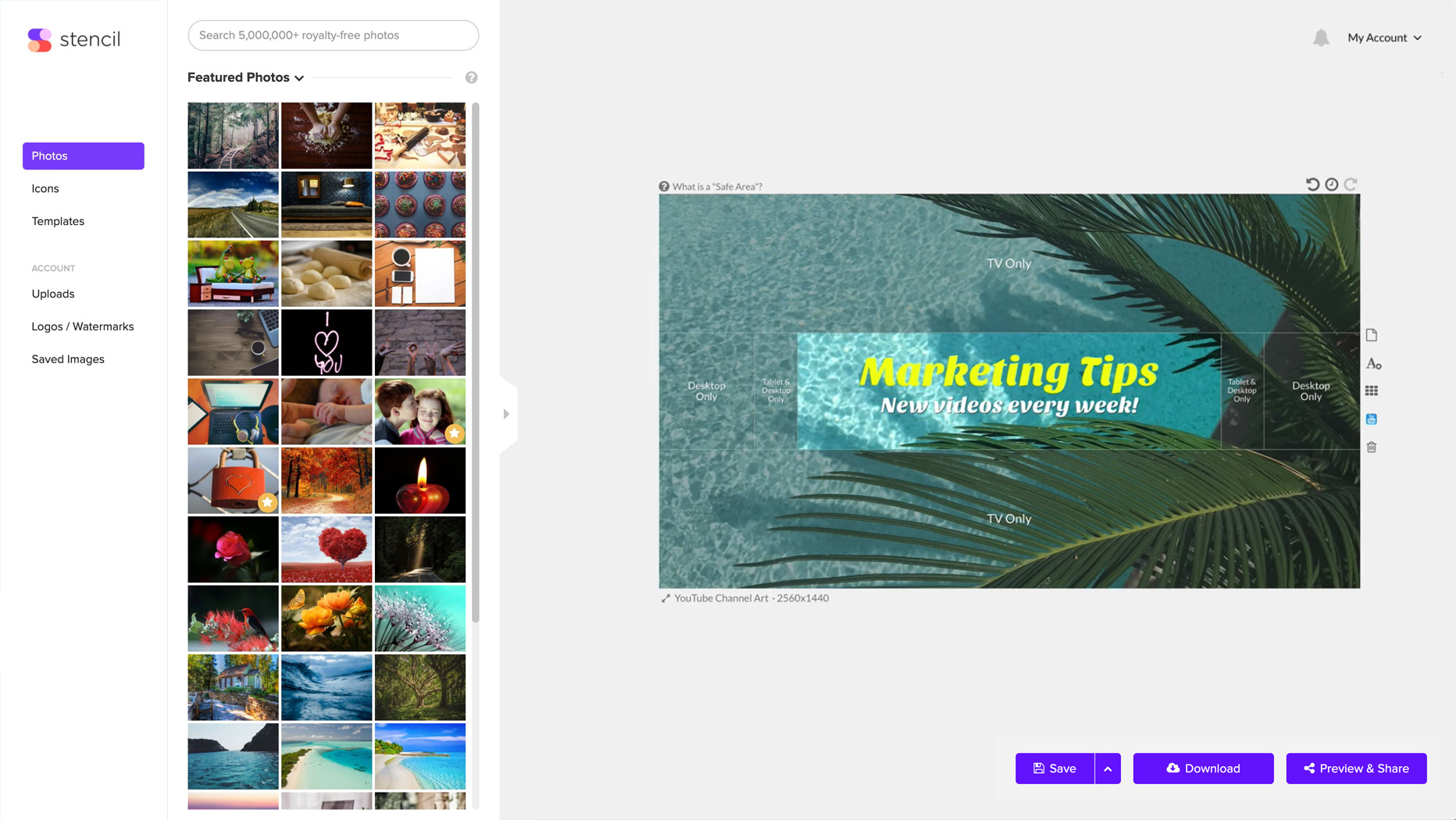The width and height of the screenshot is (1456, 820).
Task: Open Logos / Watermarks
Action: [x=83, y=326]
